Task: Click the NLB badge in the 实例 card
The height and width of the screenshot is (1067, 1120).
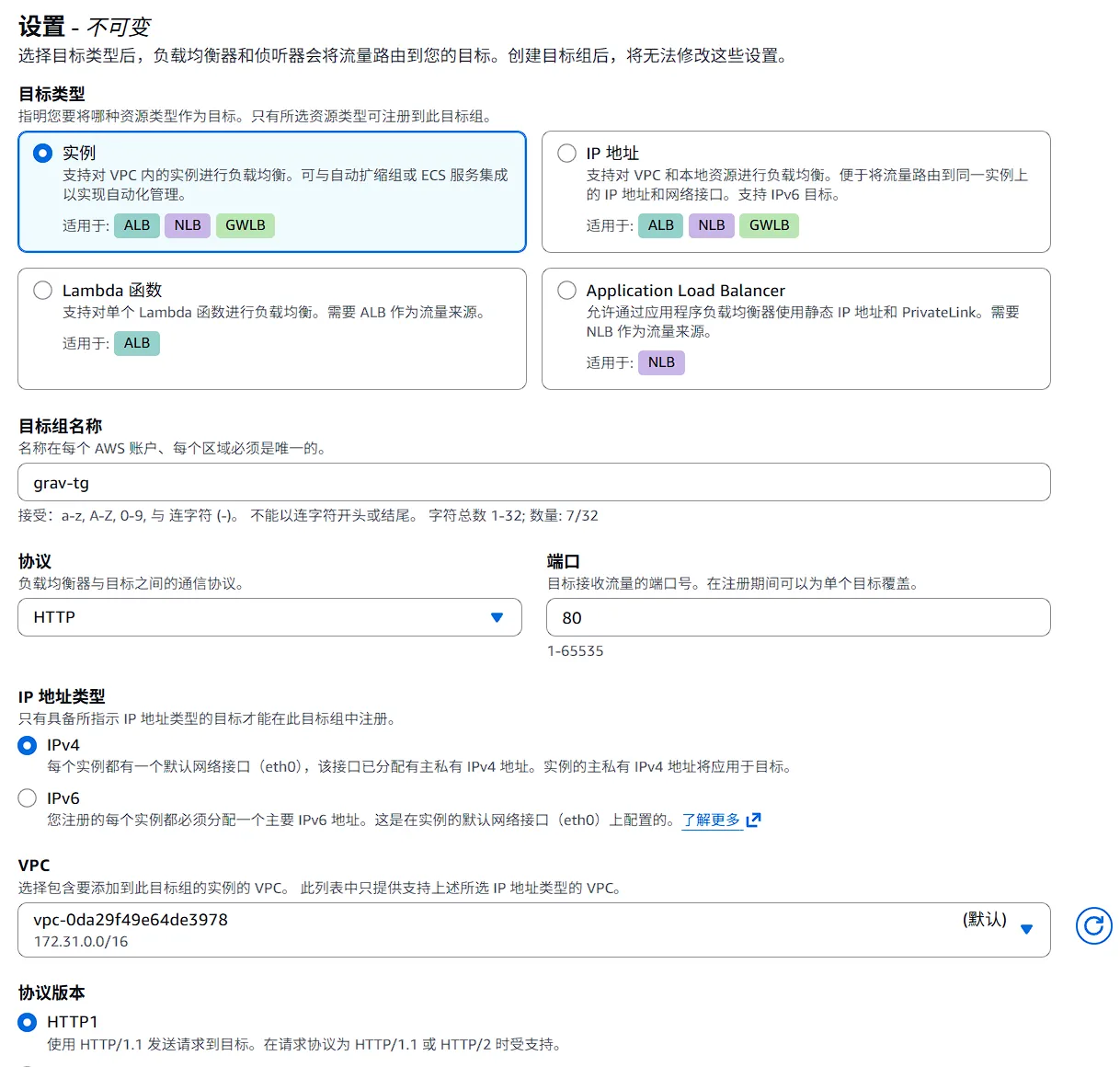Action: click(x=187, y=224)
